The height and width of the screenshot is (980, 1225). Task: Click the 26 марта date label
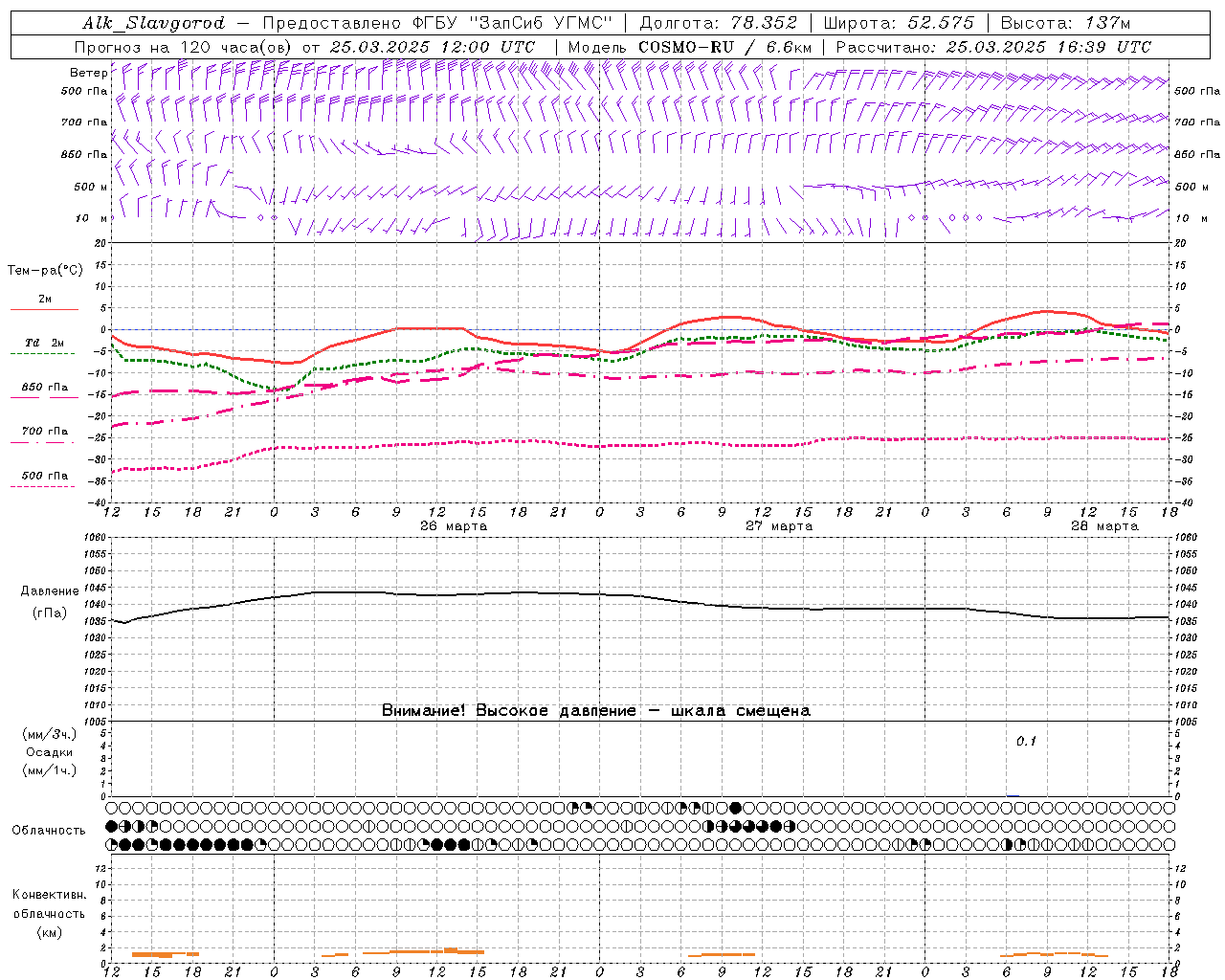click(x=454, y=526)
